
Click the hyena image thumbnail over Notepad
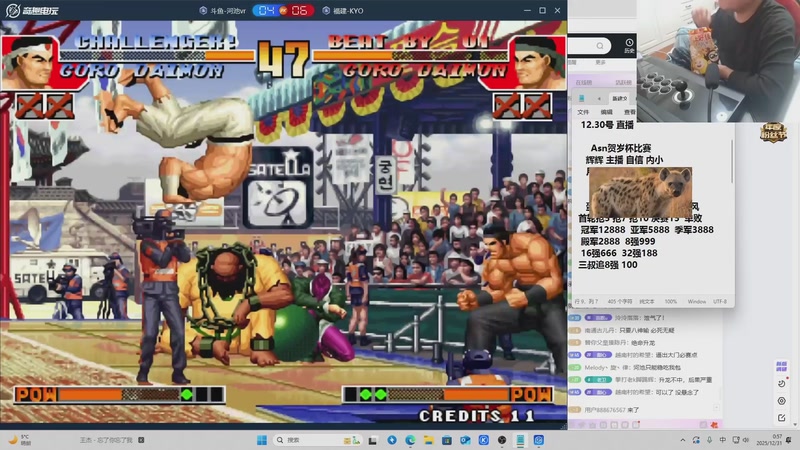(640, 192)
